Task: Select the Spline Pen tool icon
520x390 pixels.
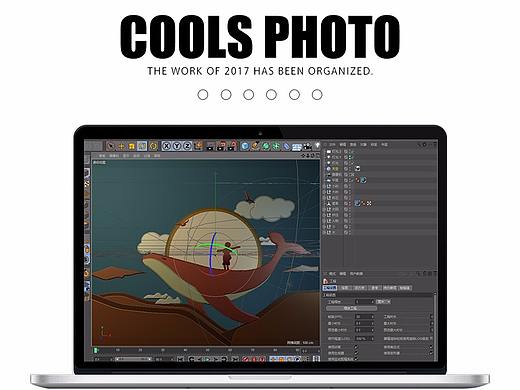Action: [256, 146]
